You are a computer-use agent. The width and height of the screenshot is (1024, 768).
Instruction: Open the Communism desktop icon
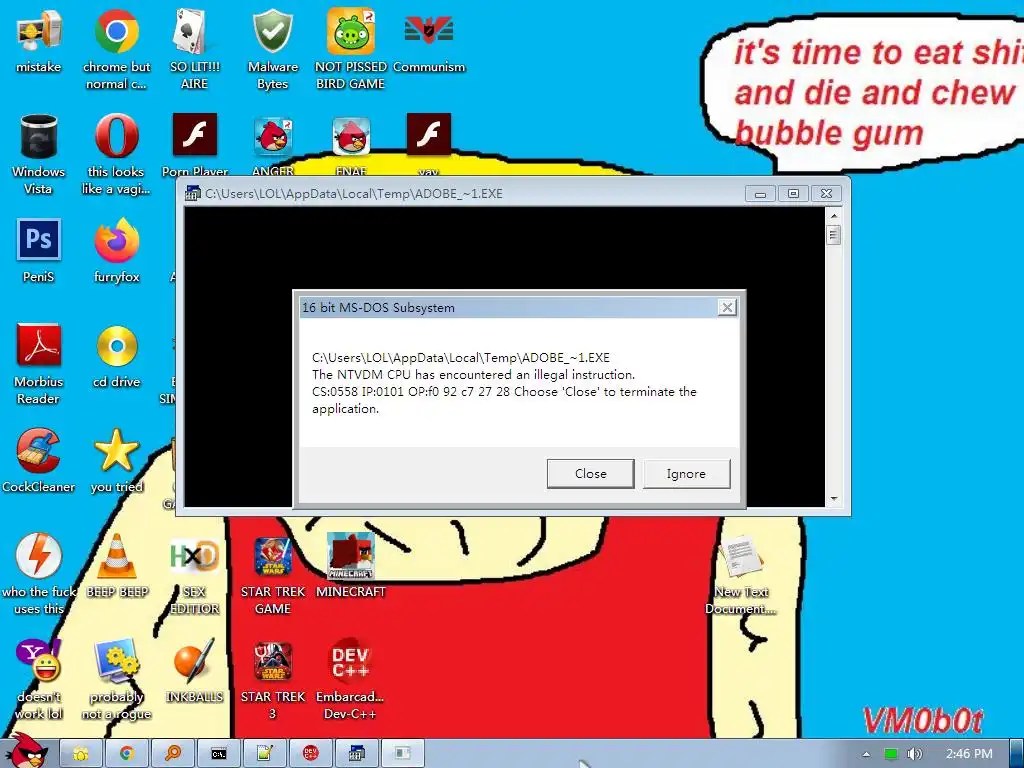pos(428,30)
